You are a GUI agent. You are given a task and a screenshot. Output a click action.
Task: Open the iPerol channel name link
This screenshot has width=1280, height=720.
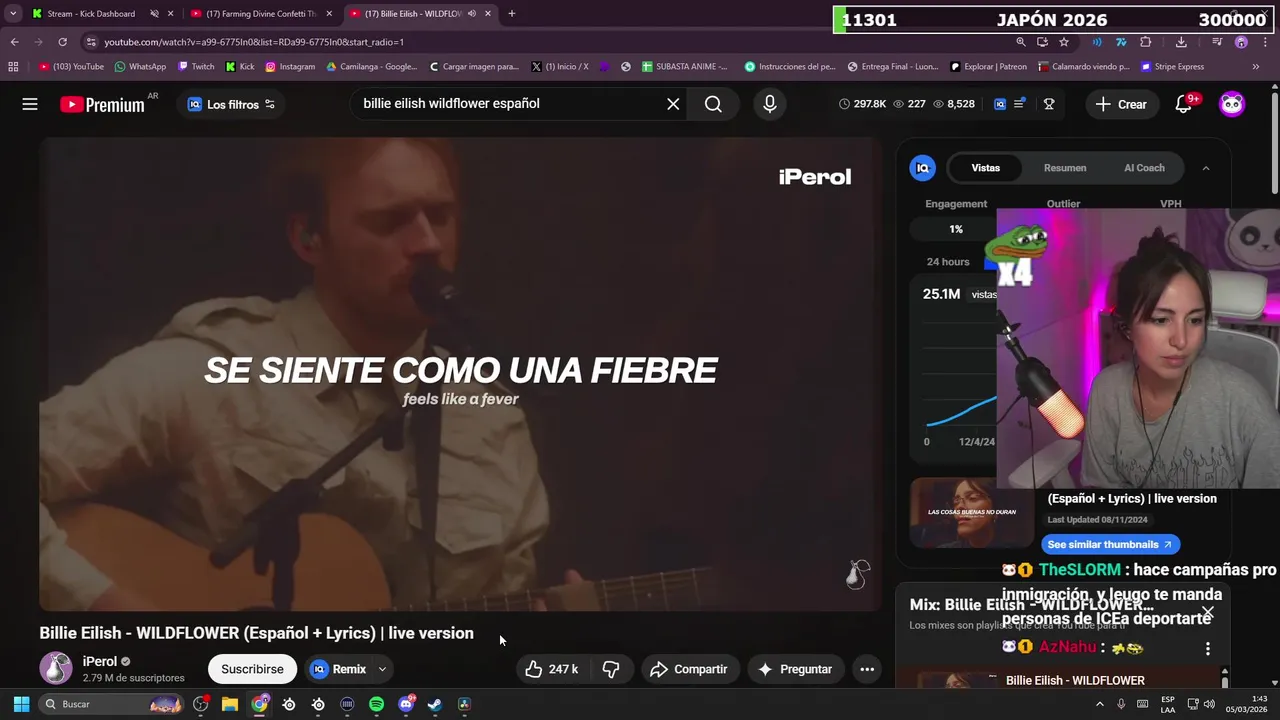click(99, 661)
